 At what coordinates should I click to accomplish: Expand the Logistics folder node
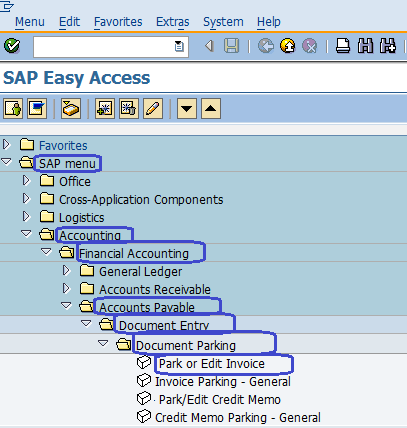pos(26,217)
